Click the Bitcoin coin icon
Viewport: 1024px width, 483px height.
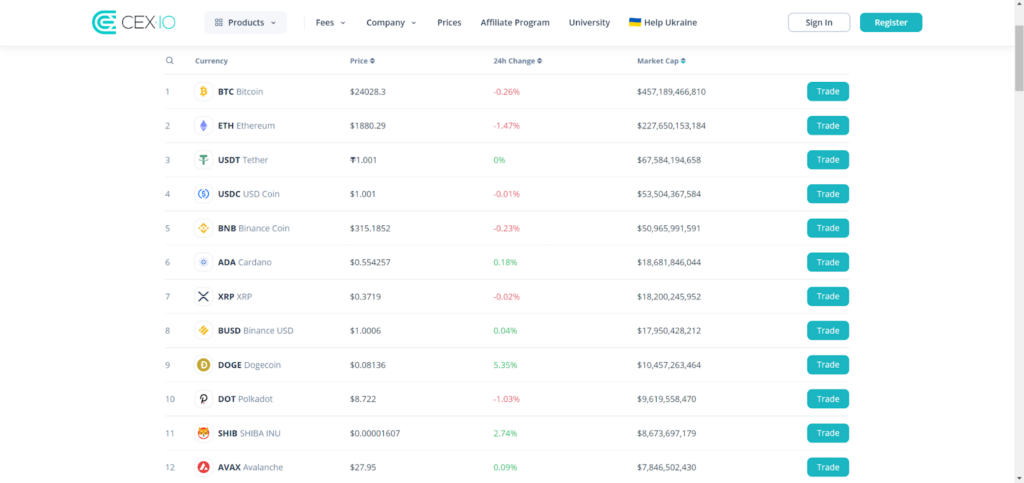click(x=203, y=92)
